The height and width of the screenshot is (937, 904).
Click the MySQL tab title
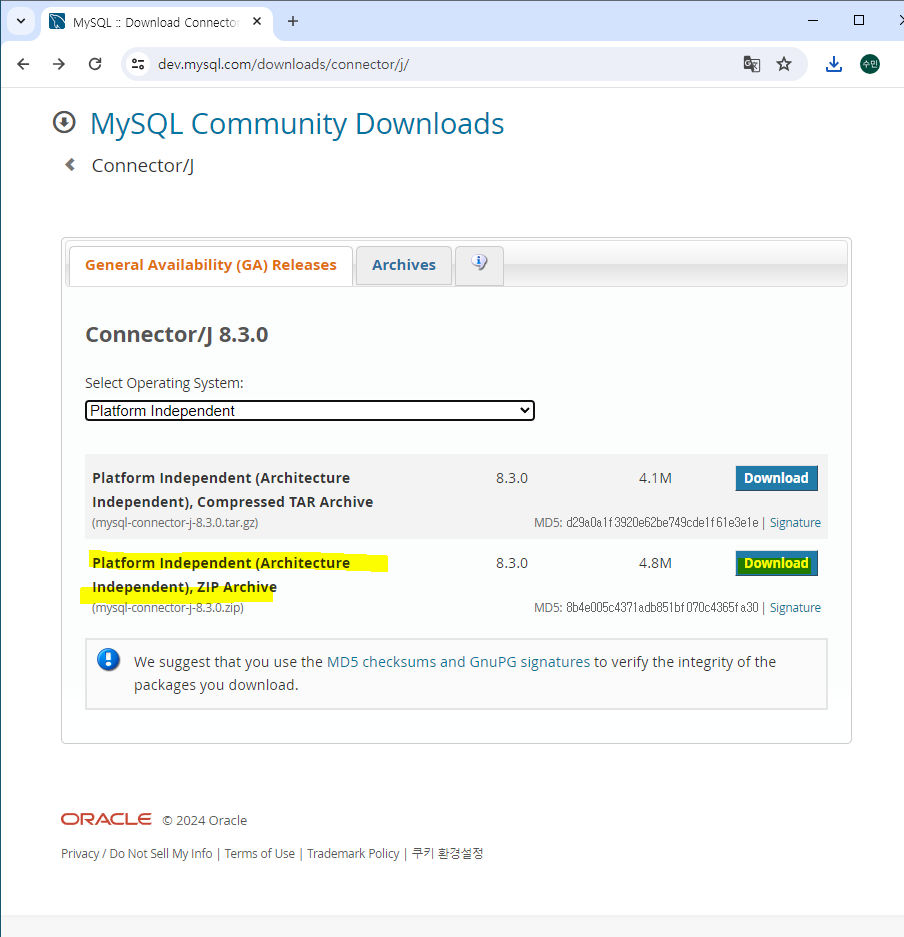point(155,22)
